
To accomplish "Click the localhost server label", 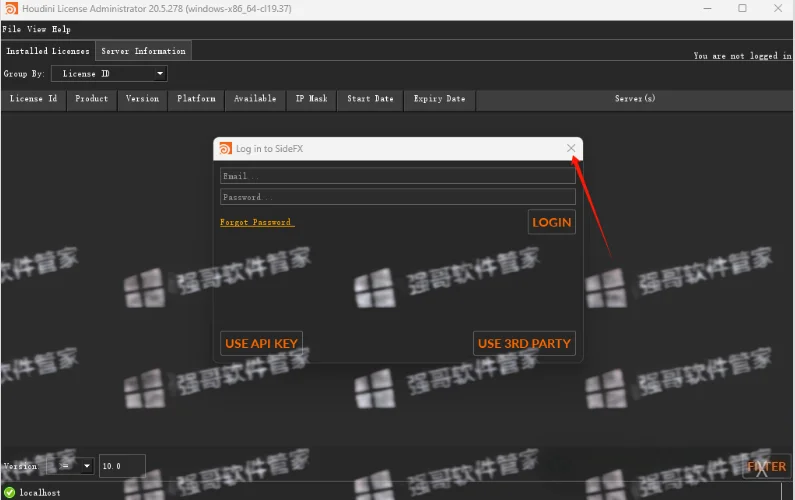I will [x=40, y=492].
